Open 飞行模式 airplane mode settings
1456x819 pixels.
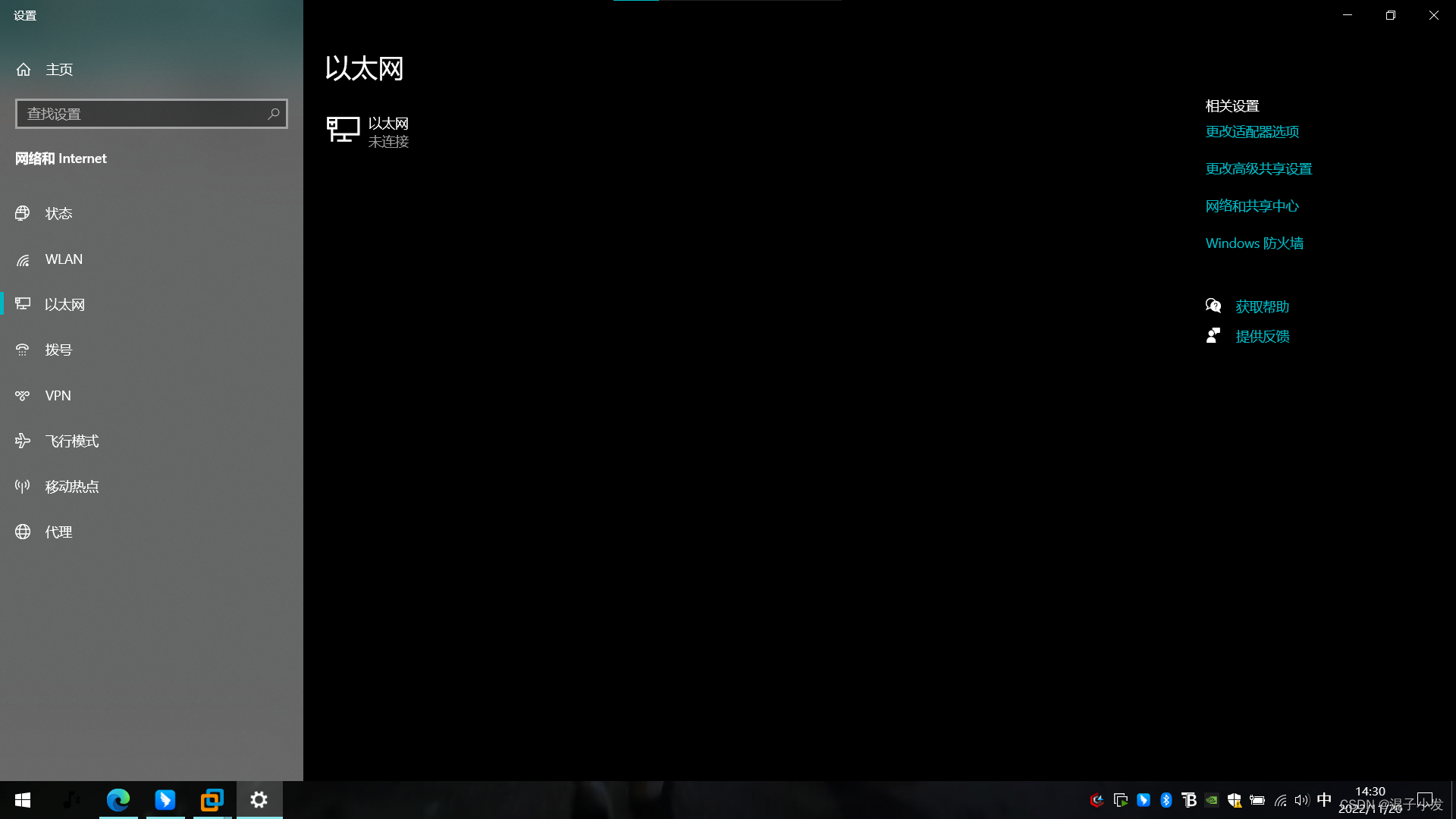pyautogui.click(x=71, y=441)
